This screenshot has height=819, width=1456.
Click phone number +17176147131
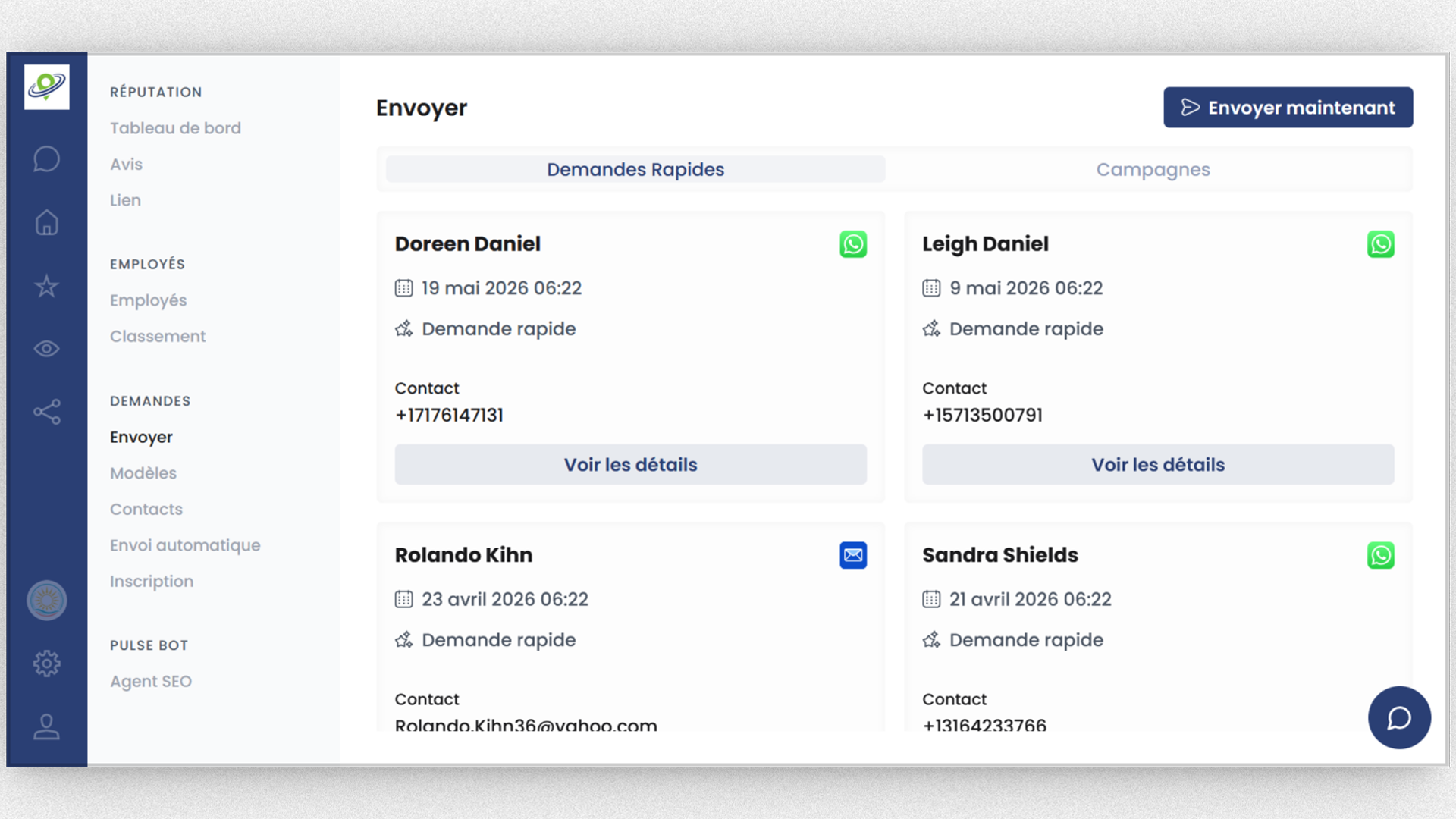449,415
